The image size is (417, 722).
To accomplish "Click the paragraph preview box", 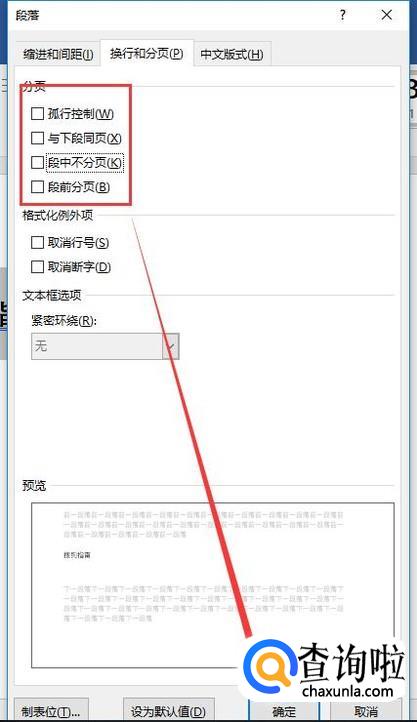I will pos(213,585).
